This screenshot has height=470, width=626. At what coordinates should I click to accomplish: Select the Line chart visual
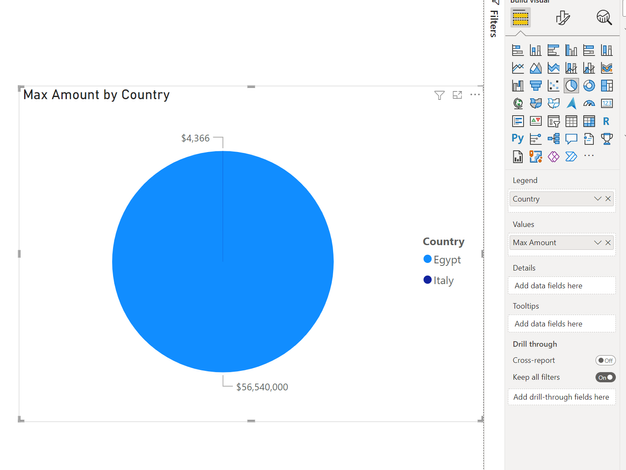[x=518, y=68]
